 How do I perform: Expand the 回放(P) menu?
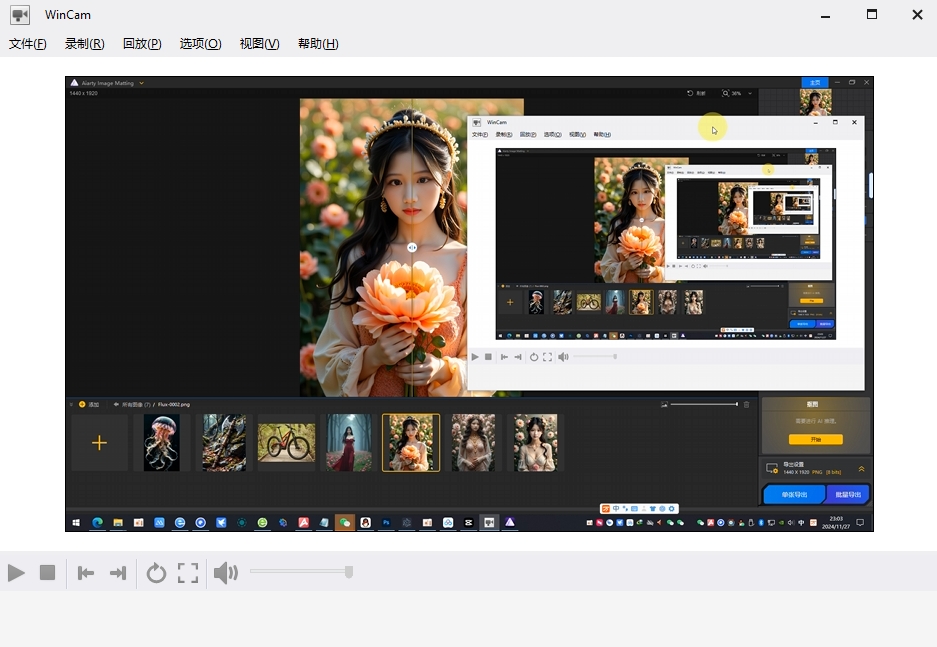(142, 44)
